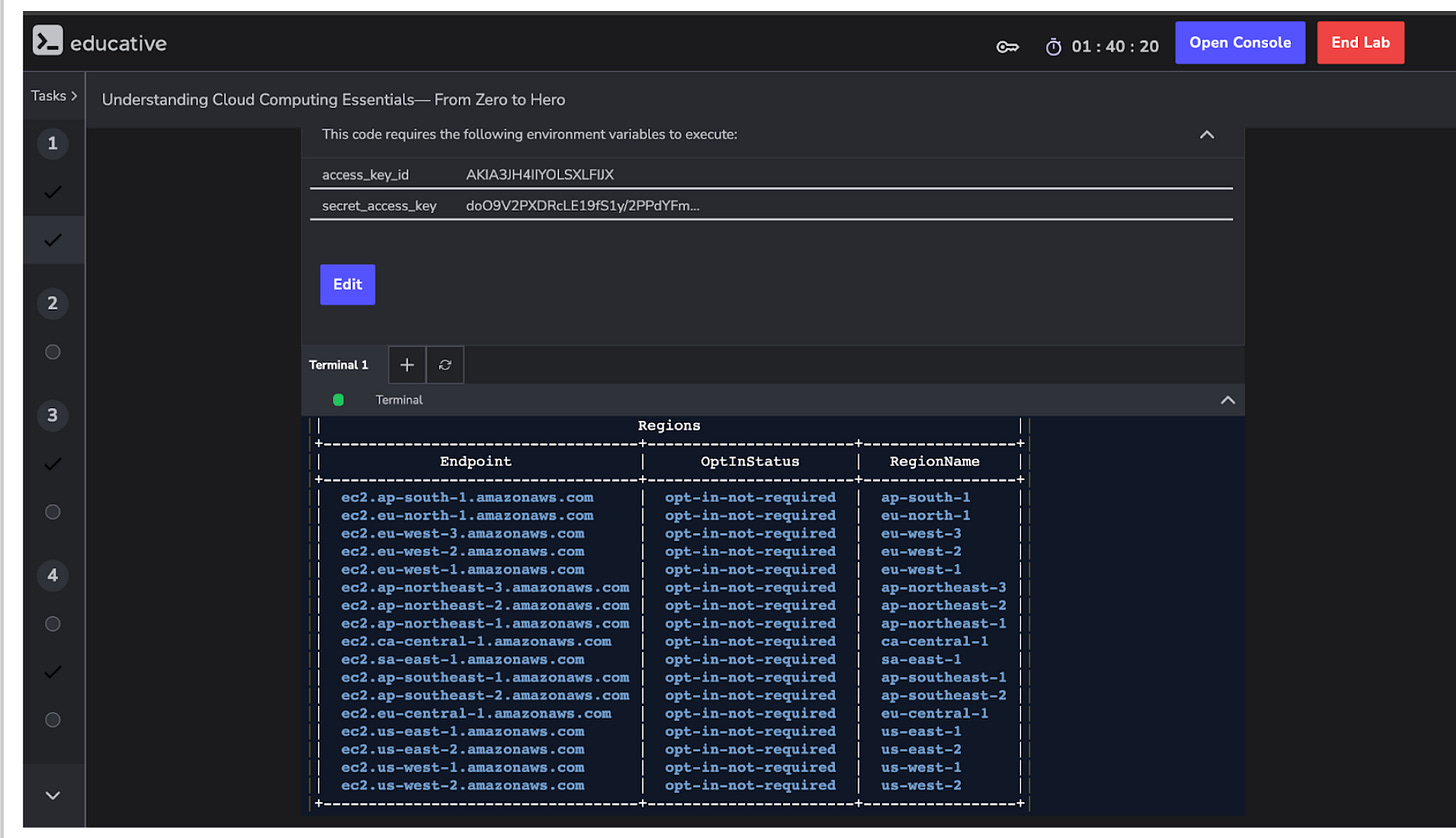Viewport: 1456px width, 838px height.
Task: Click ec2.ap-southeast-2.amazonaws.com endpoint
Action: click(x=485, y=696)
